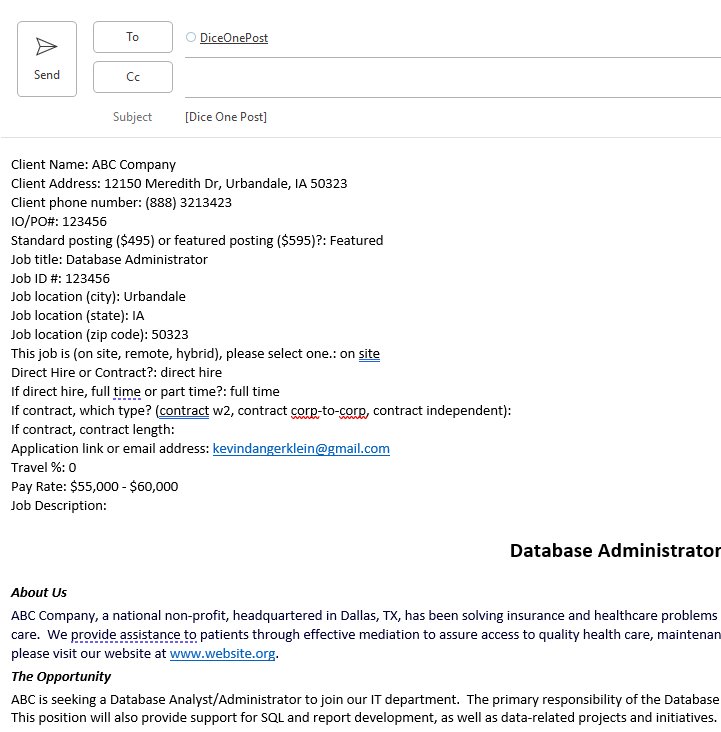Open the To recipients picker
721x732 pixels.
click(133, 37)
